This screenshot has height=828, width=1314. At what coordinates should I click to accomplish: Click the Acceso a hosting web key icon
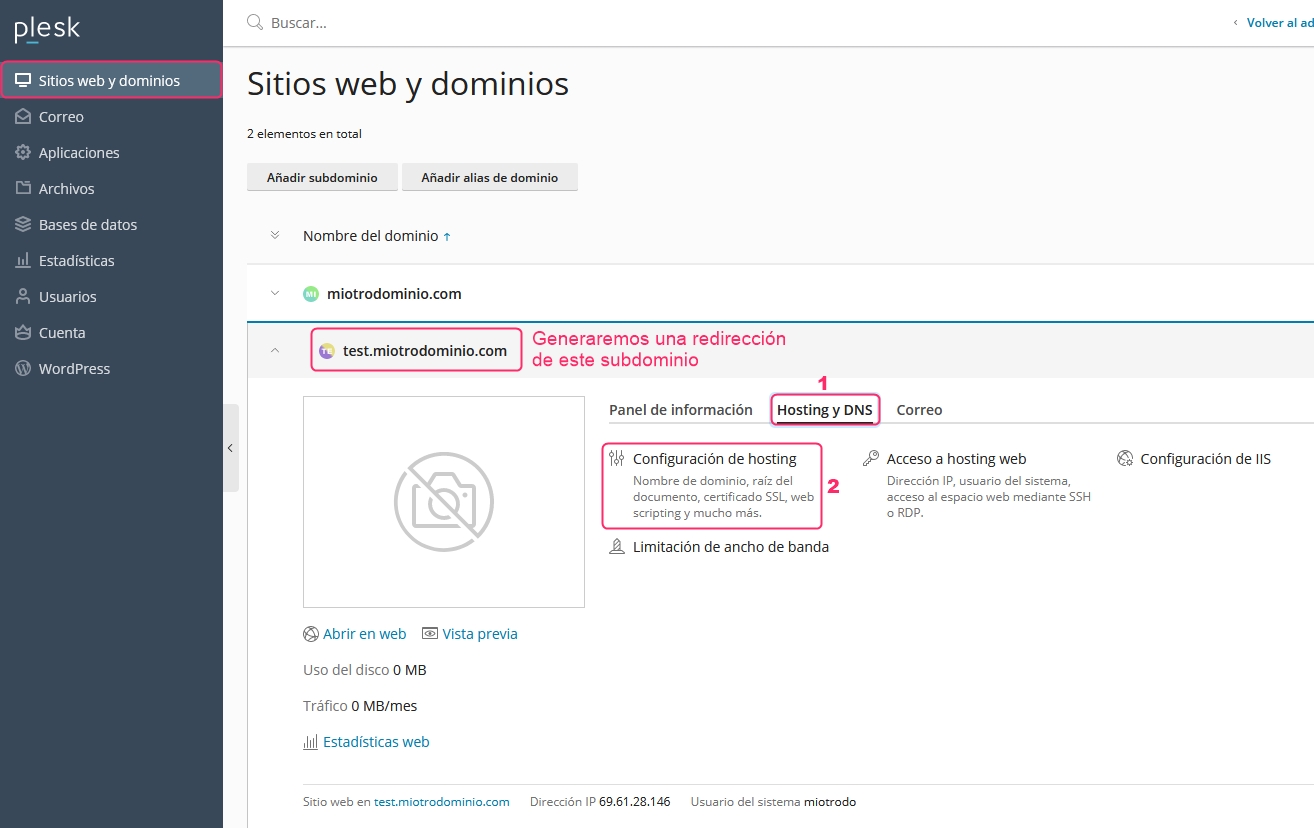(871, 459)
